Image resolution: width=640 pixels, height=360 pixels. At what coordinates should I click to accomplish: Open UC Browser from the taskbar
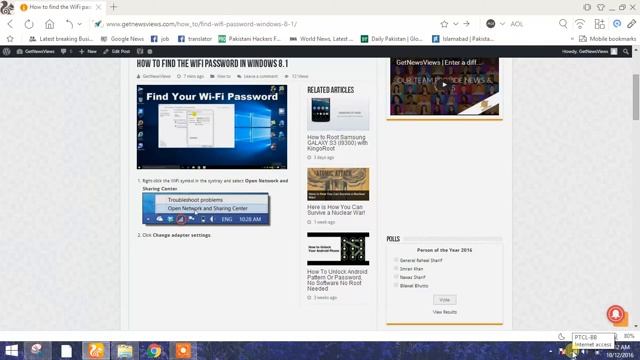[x=96, y=351]
